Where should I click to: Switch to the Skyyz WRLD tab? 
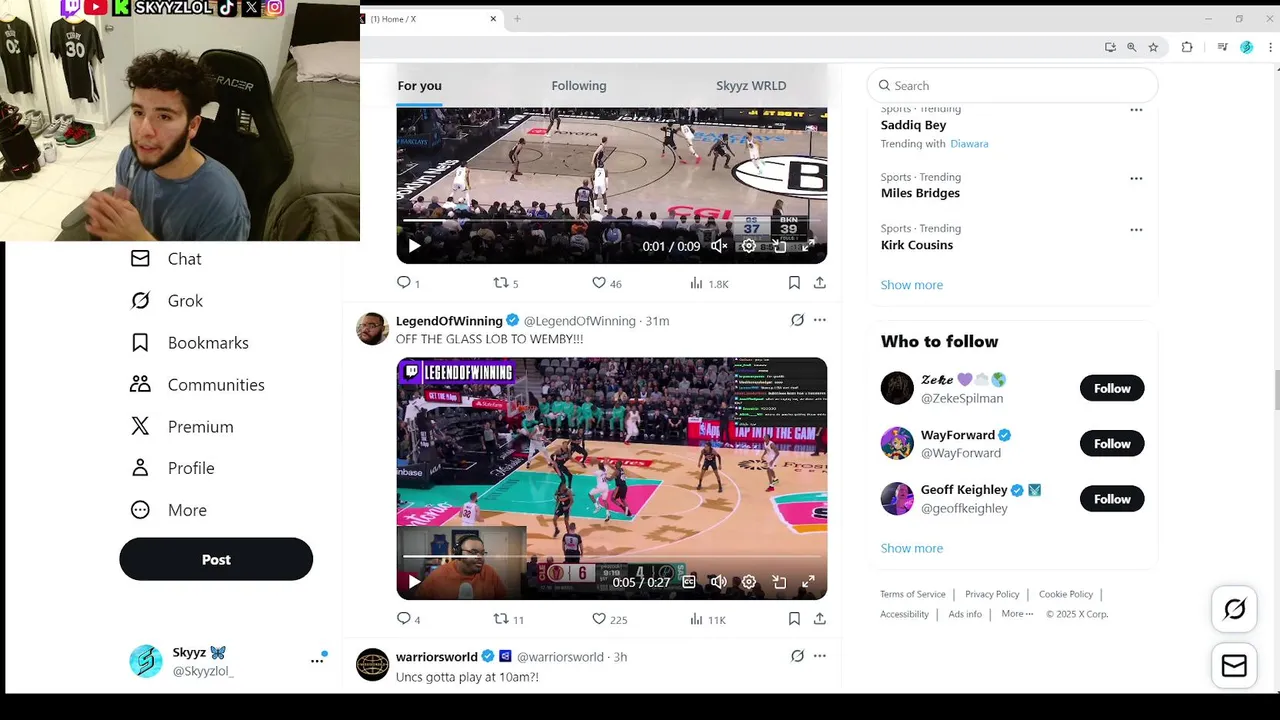751,86
